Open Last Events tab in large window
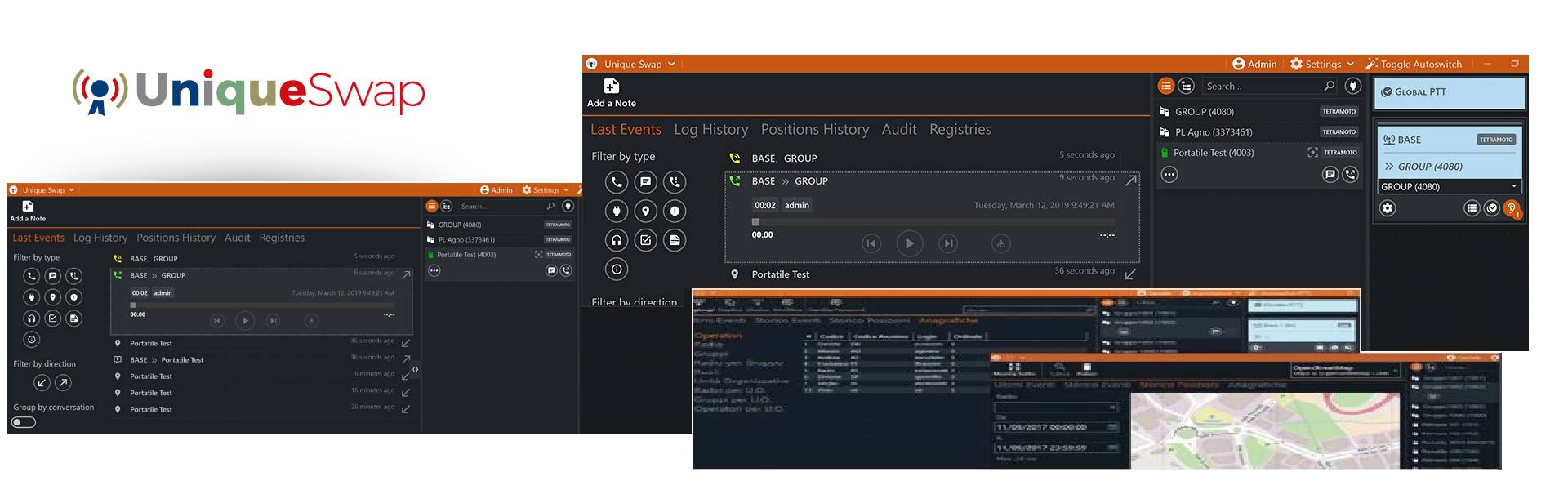The image size is (1568, 490). point(626,129)
